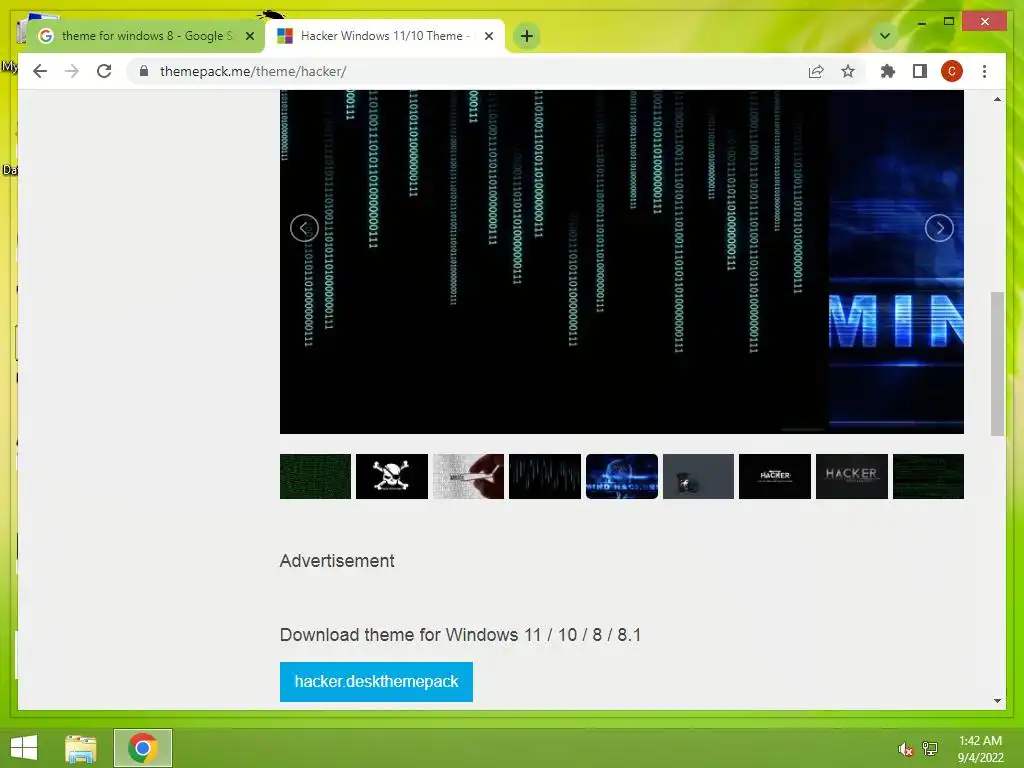
Task: Select the hand with paper thumbnail
Action: point(468,477)
